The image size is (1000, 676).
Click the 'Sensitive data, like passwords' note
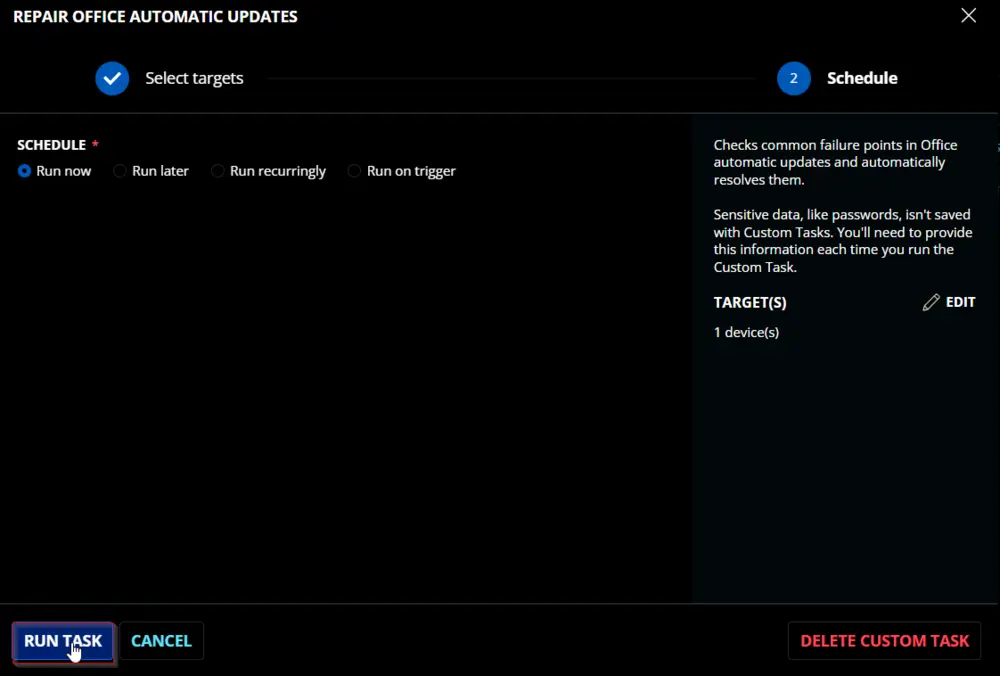843,241
